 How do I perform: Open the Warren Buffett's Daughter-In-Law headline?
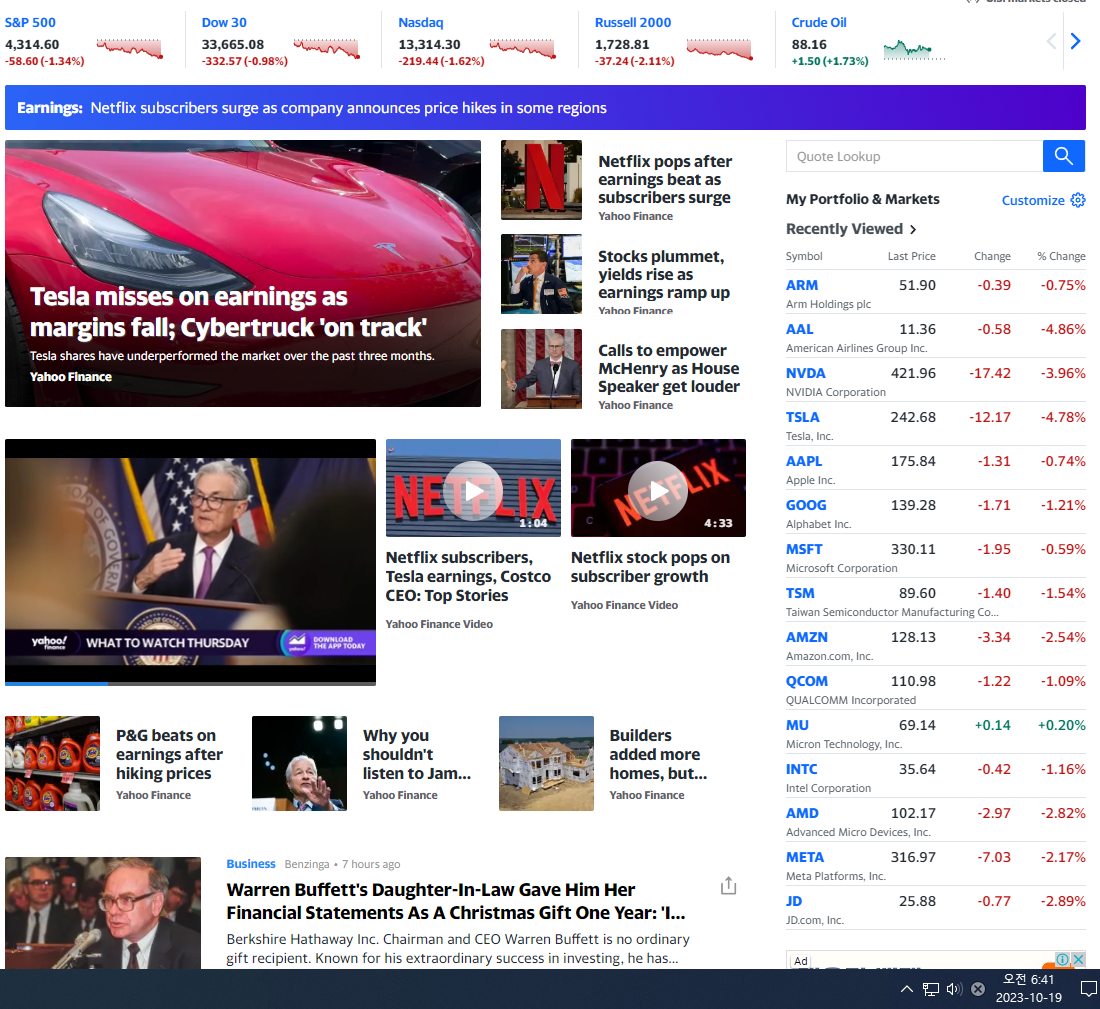click(455, 901)
